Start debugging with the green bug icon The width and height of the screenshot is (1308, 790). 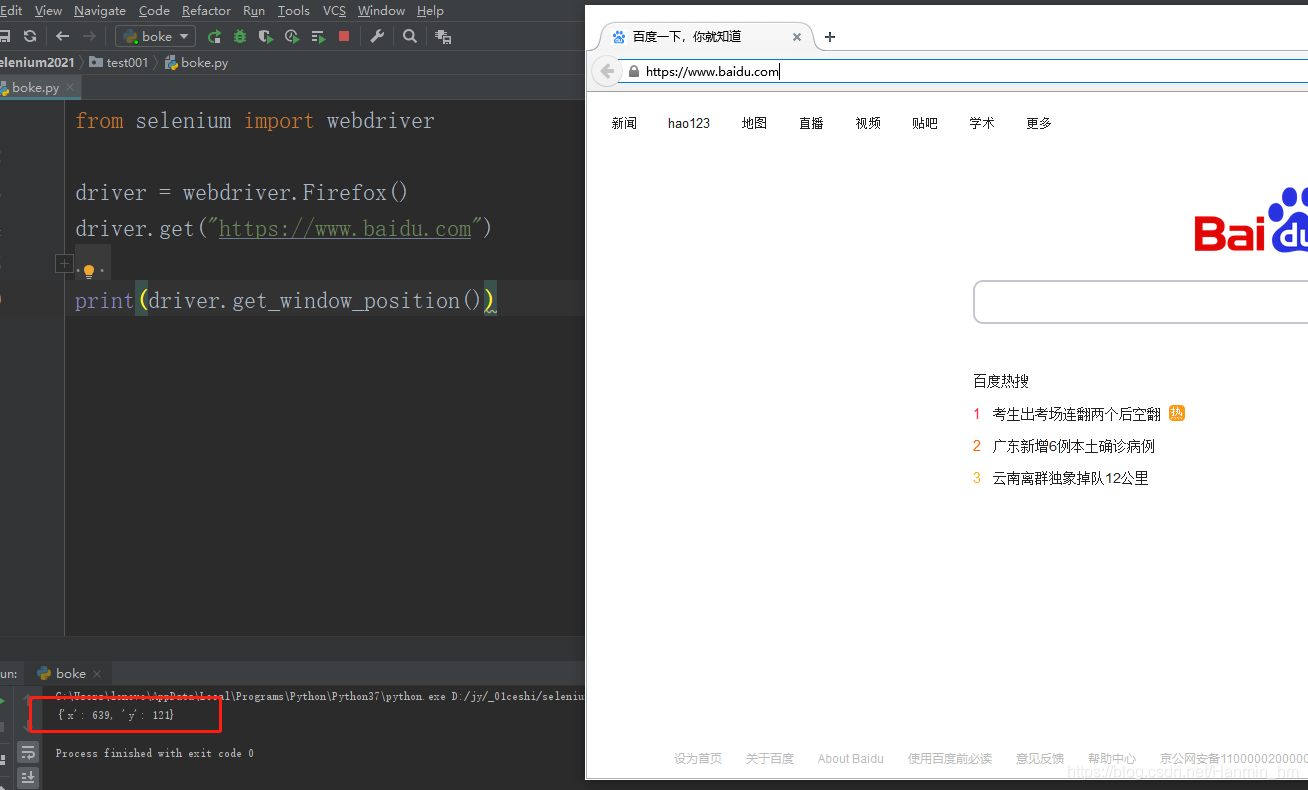click(x=240, y=36)
